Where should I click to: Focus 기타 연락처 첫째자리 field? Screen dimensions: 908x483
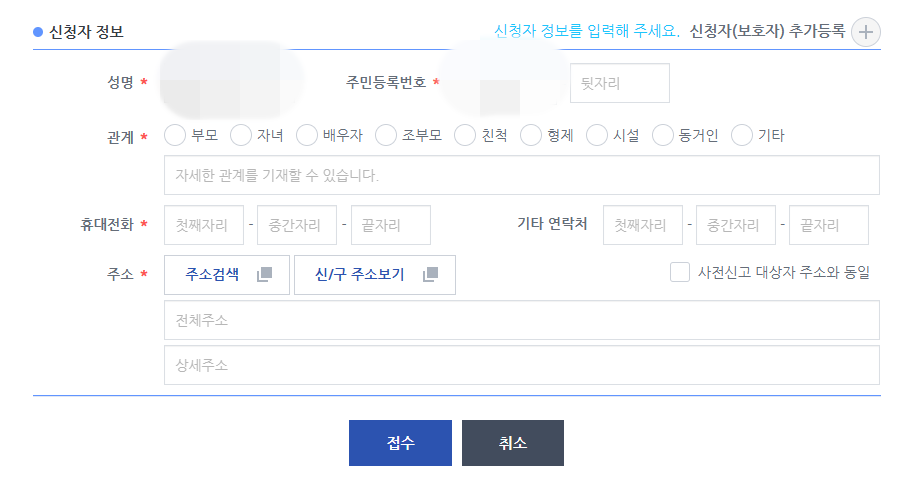click(x=643, y=225)
